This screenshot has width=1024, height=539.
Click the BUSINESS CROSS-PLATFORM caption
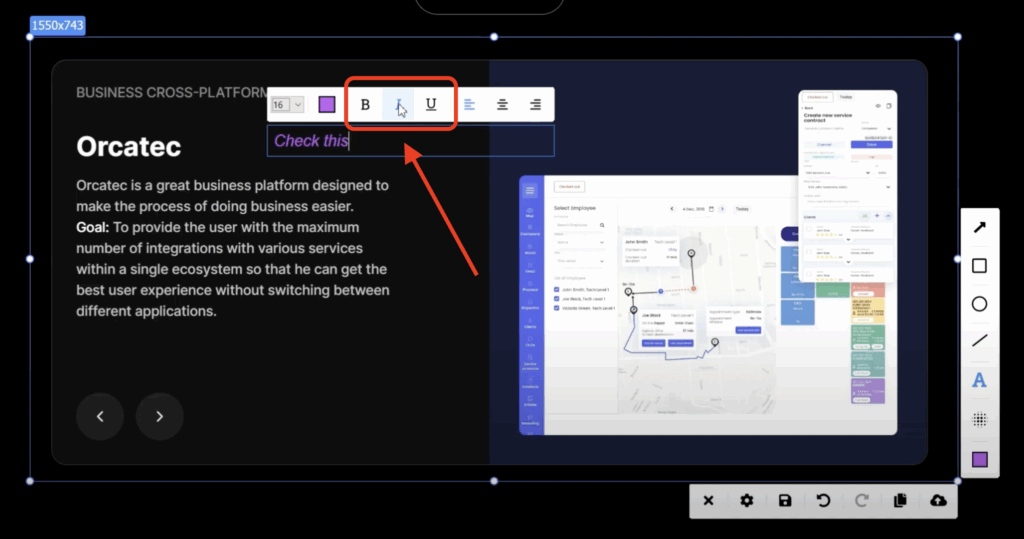172,93
